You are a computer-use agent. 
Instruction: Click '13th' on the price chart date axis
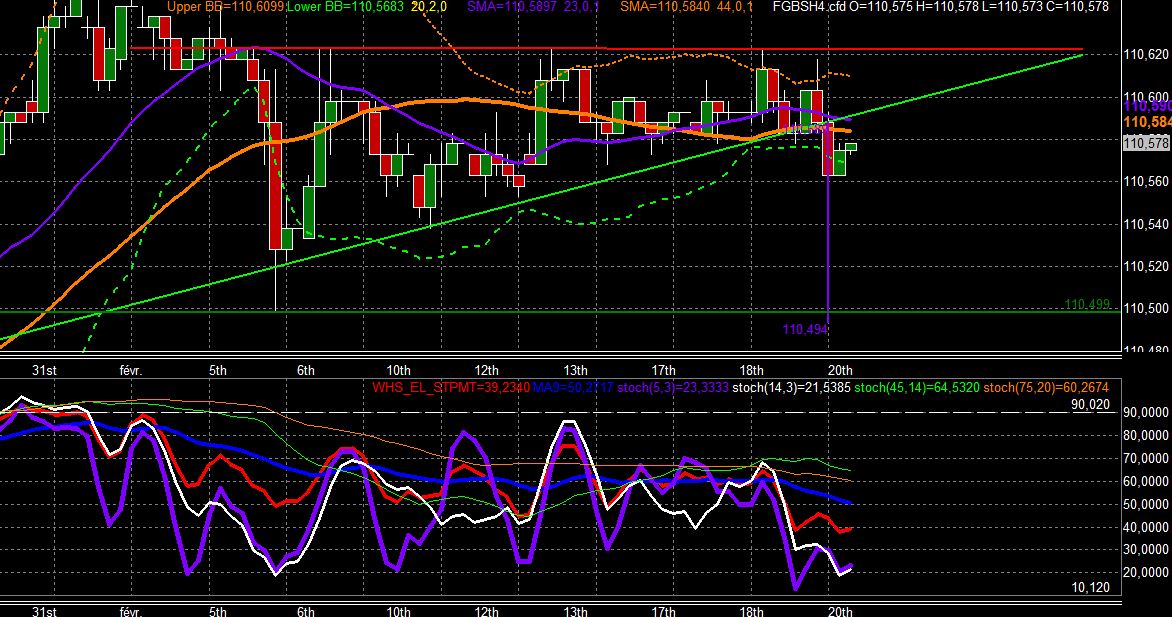575,370
